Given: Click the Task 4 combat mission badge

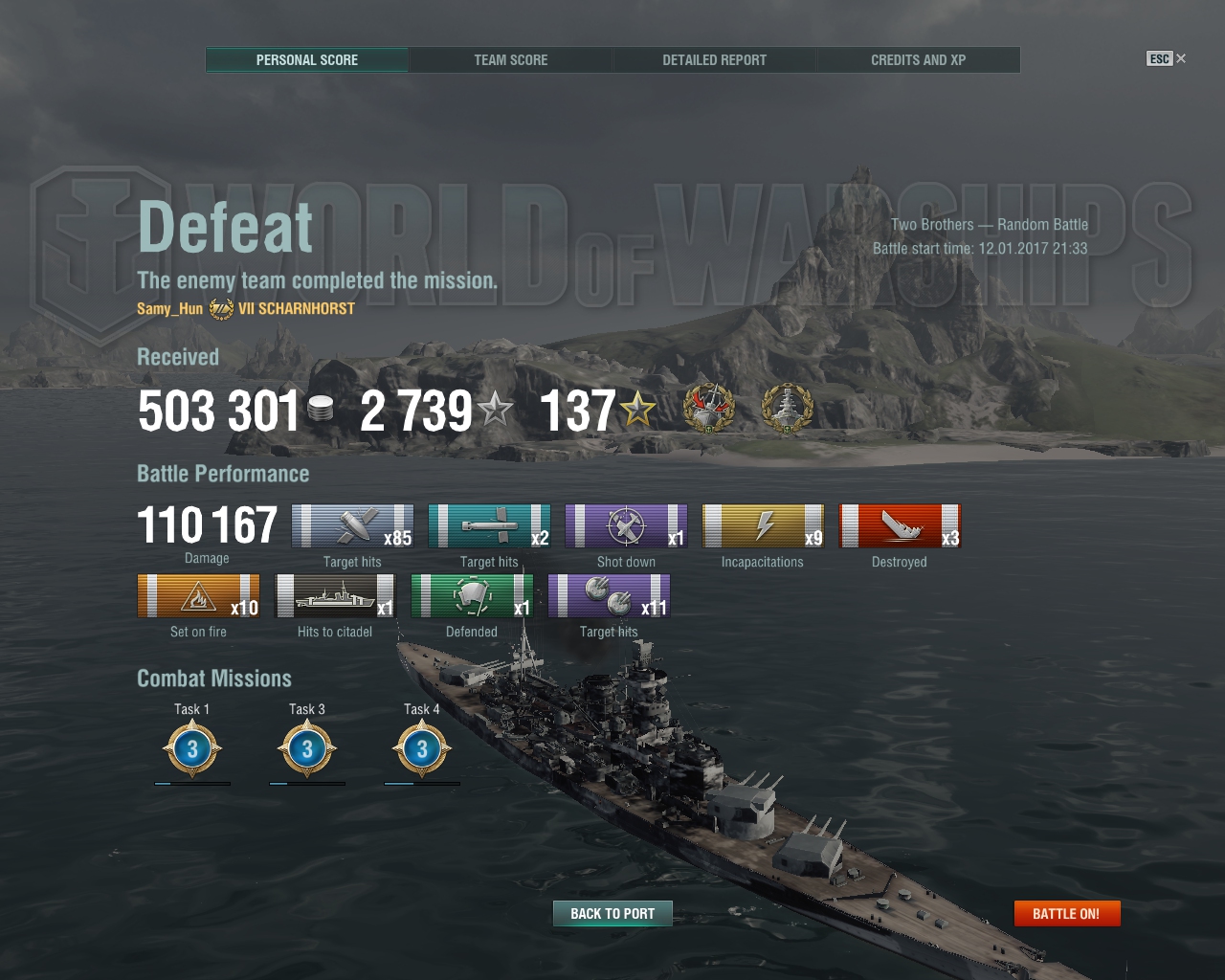Looking at the screenshot, I should pos(422,749).
